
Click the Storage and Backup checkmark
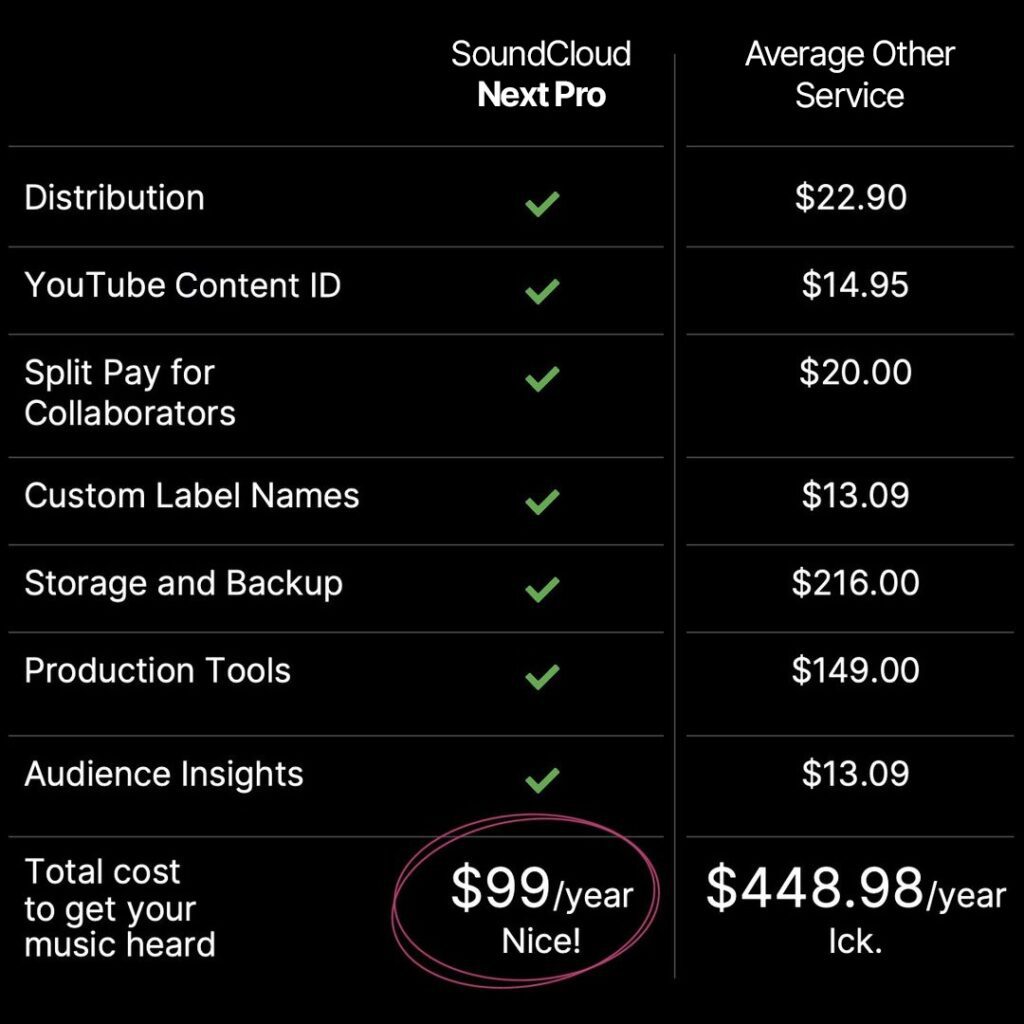pyautogui.click(x=542, y=589)
